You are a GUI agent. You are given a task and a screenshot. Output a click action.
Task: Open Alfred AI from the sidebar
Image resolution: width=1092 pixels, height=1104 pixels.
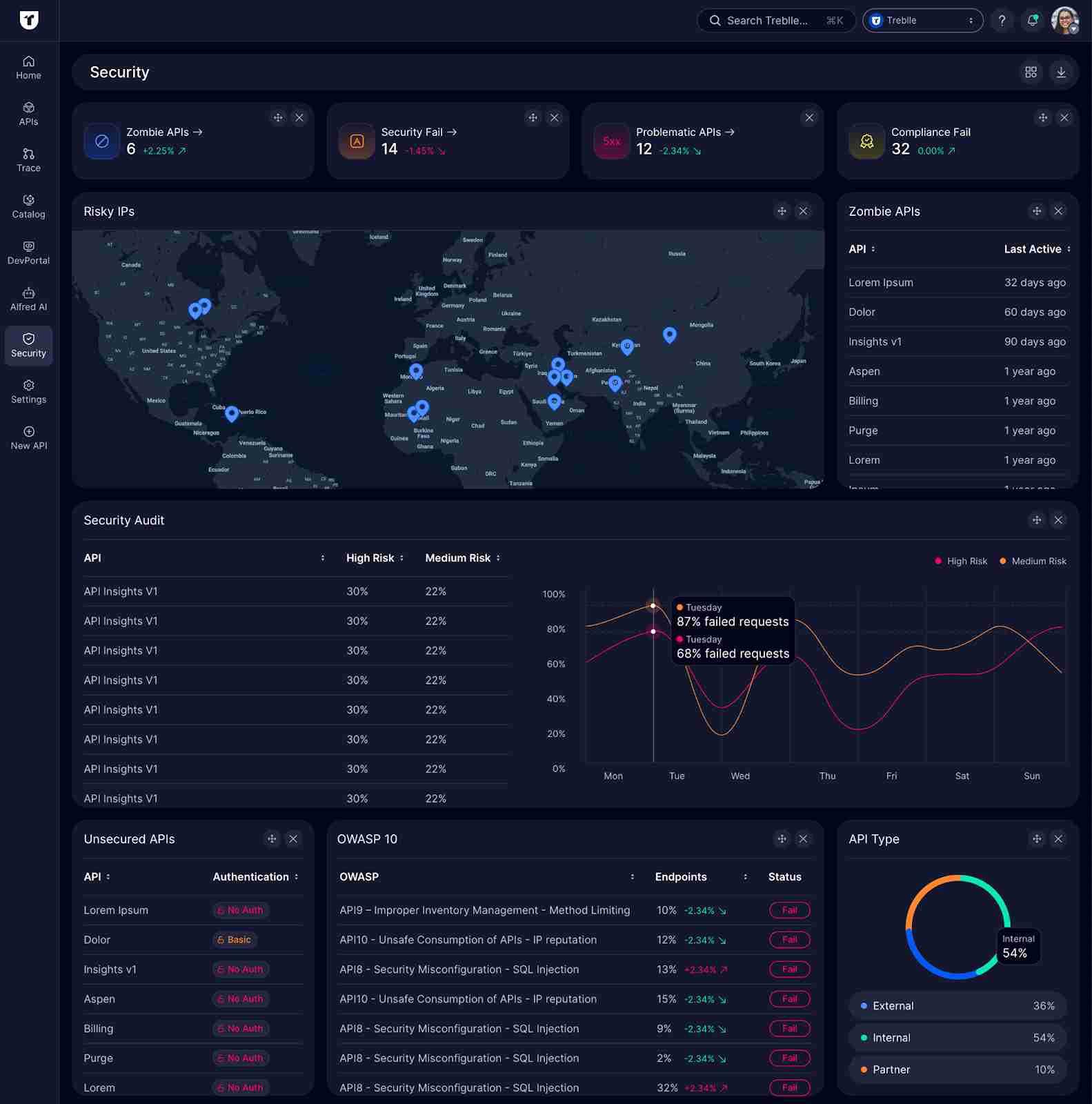click(28, 299)
